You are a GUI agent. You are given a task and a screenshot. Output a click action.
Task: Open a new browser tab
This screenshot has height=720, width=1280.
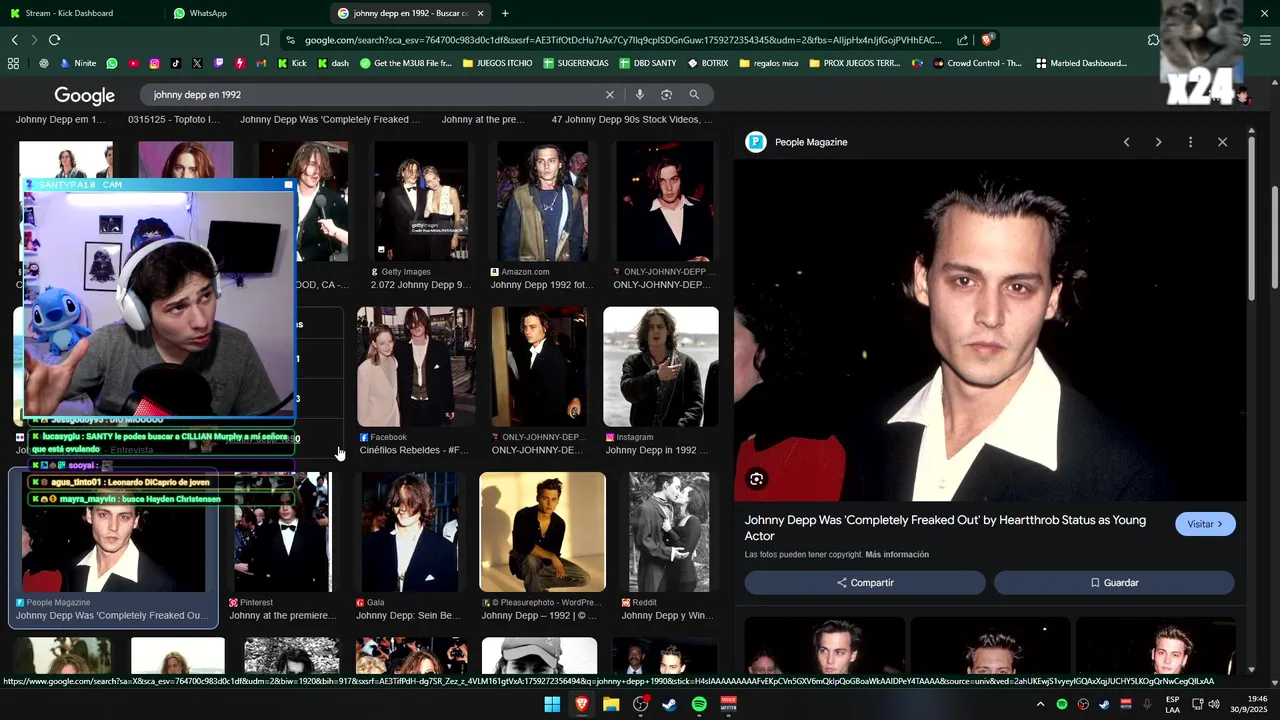click(505, 13)
